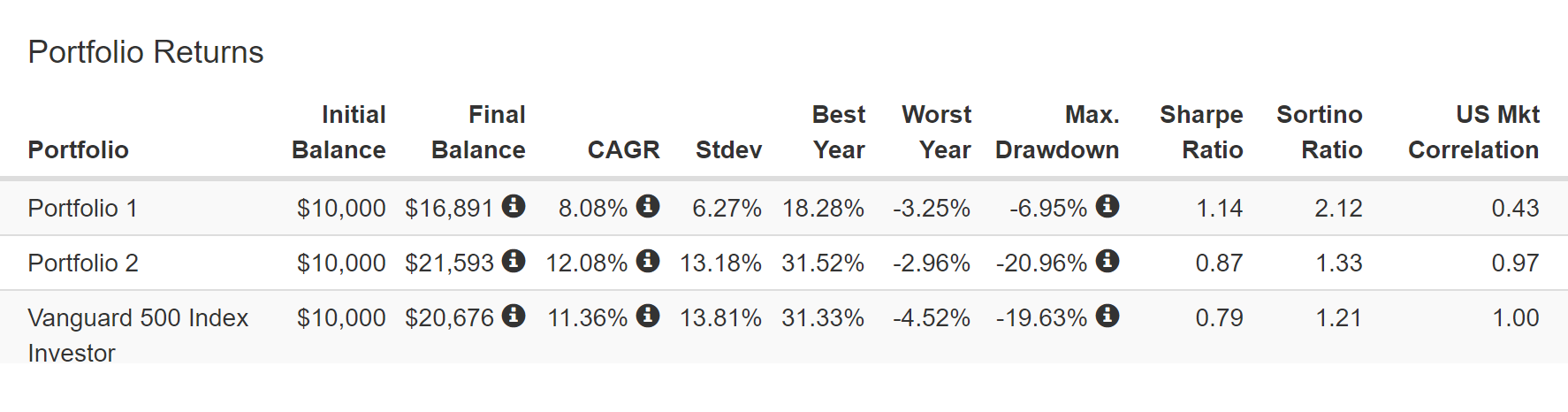This screenshot has height=412, width=1568.
Task: Click the Vanguard 500 Index Investor label
Action: coord(138,335)
